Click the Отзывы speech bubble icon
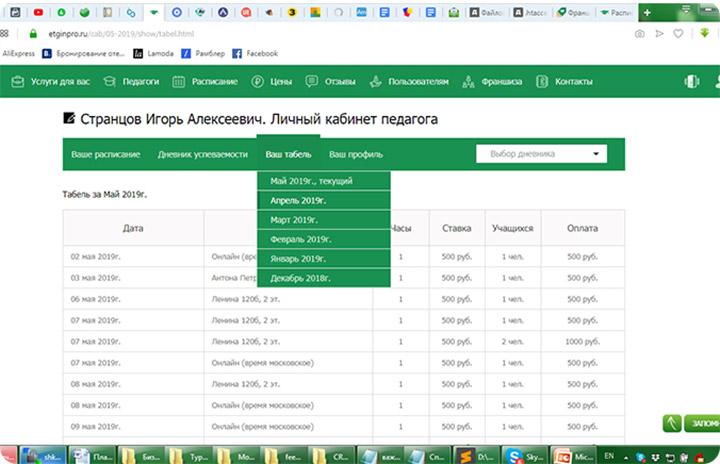 click(x=312, y=82)
